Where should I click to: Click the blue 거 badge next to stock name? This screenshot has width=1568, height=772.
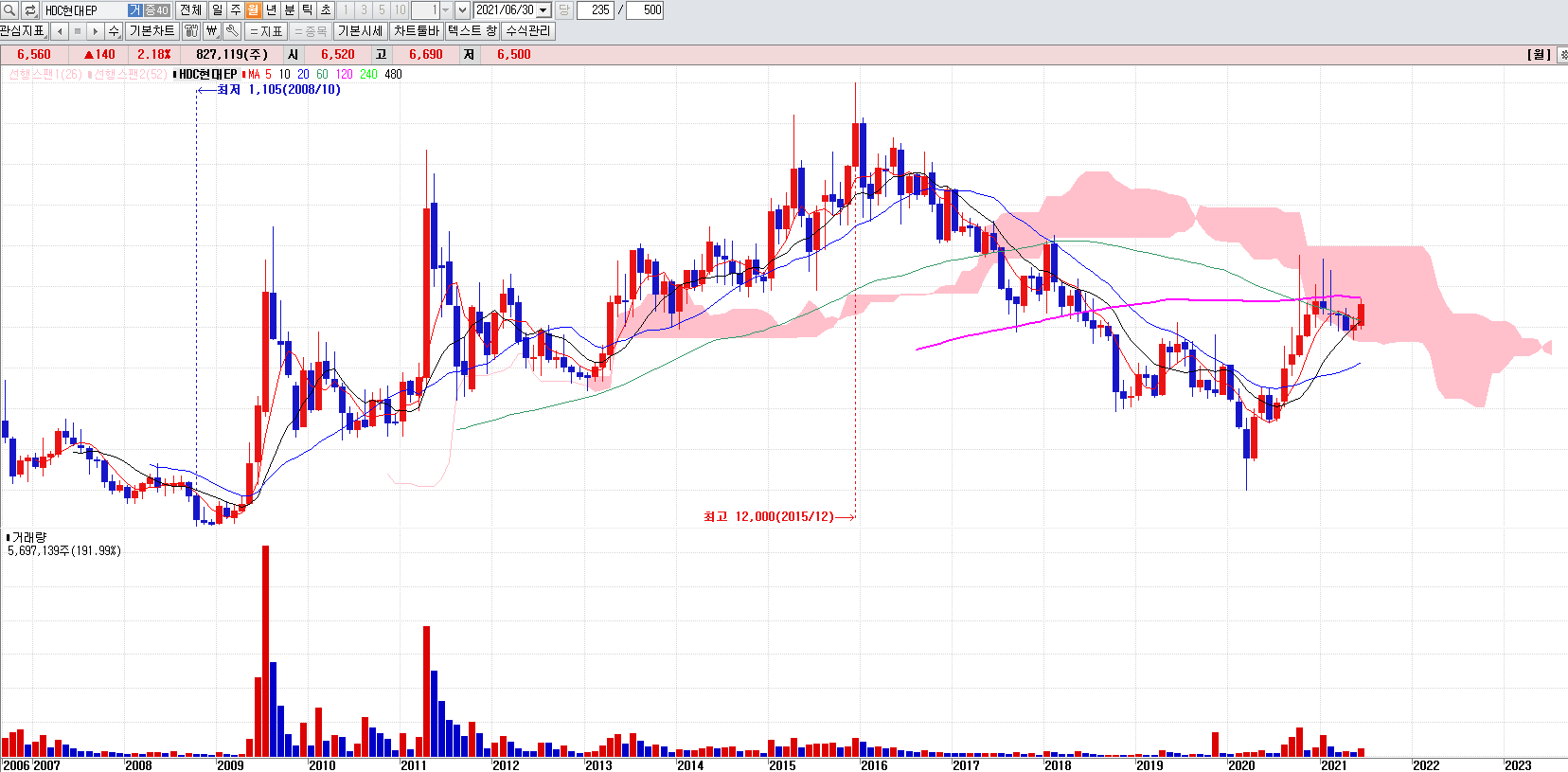pos(134,10)
